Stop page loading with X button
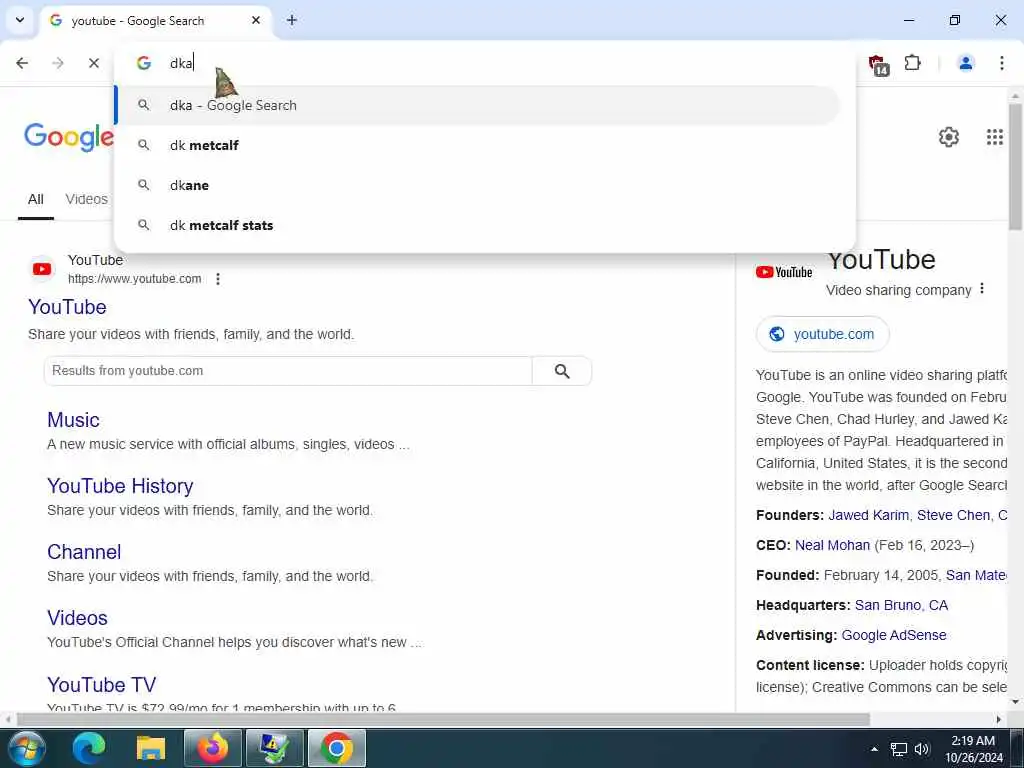Screen dimensions: 1024x768 [x=94, y=63]
